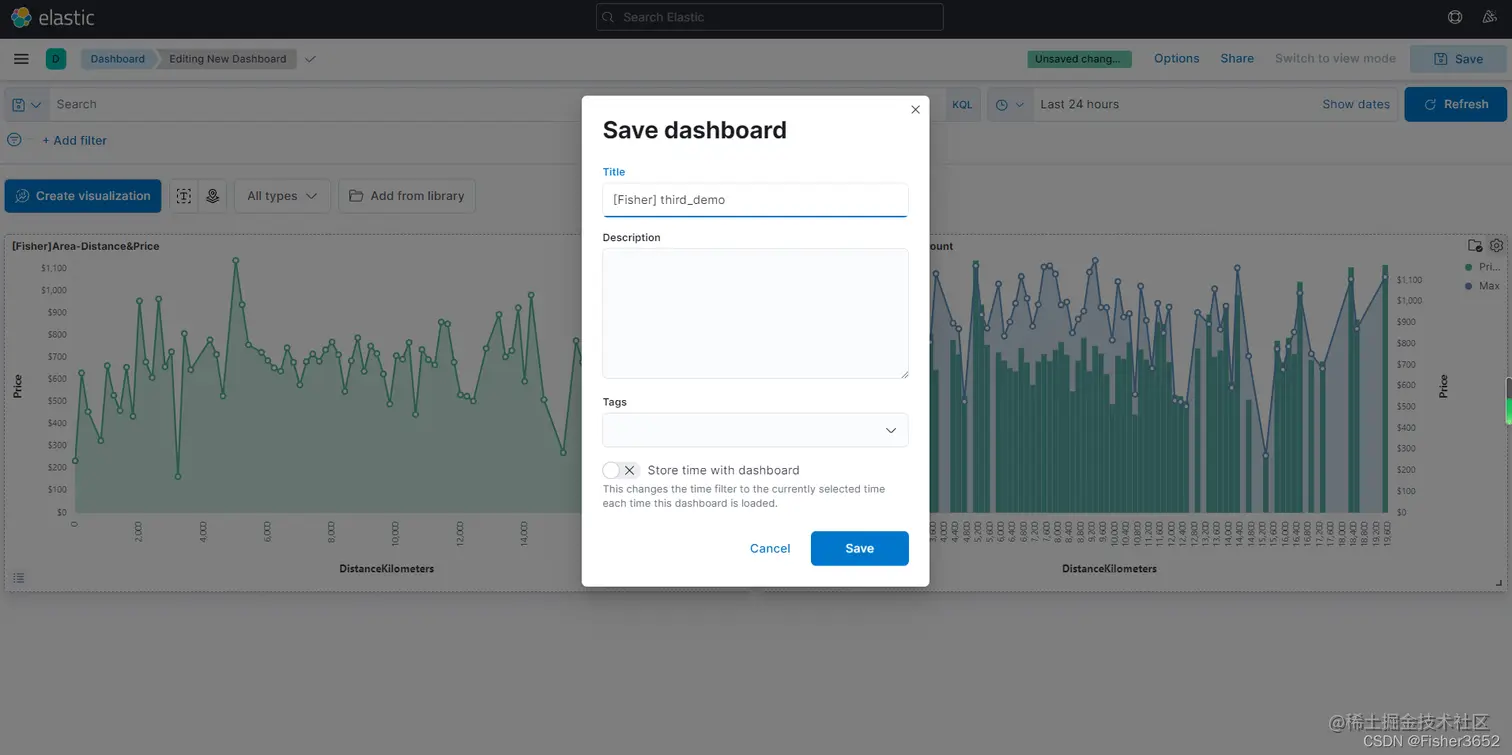The height and width of the screenshot is (755, 1512).
Task: Click the Editing New Dashboard breadcrumb
Action: [228, 59]
